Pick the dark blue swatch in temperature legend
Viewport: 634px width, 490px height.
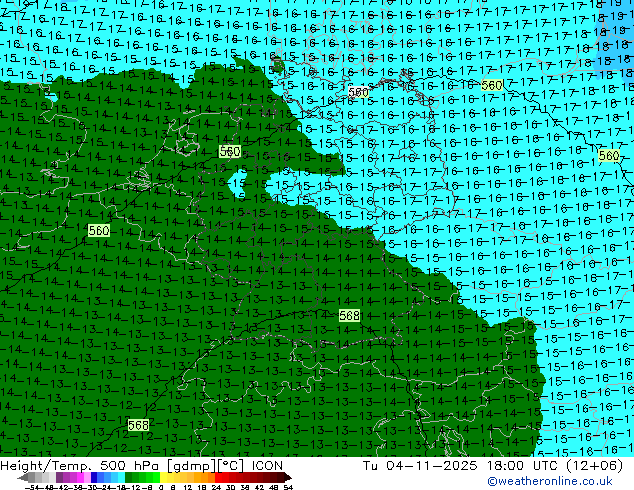coord(94,477)
